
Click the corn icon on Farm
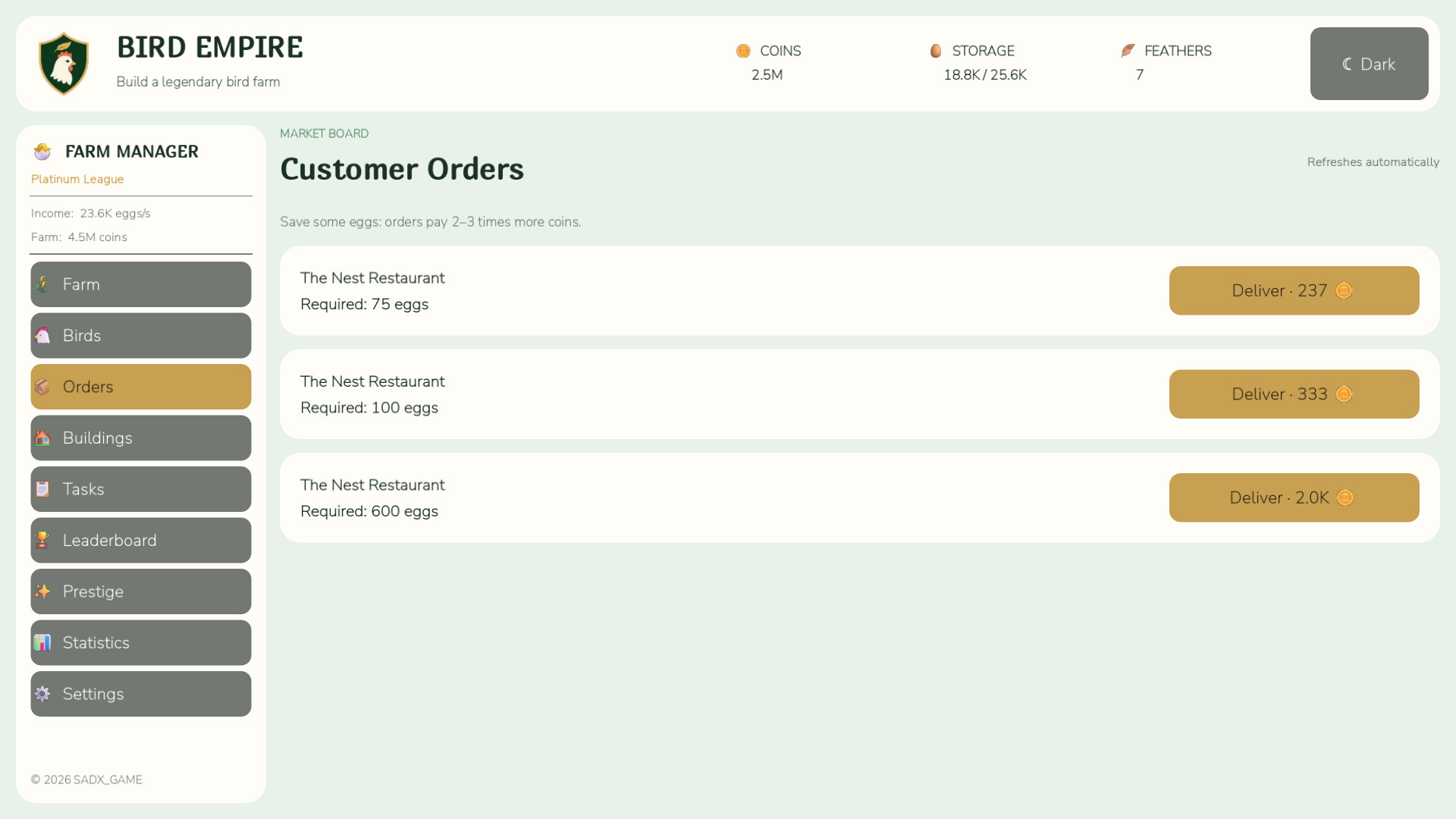pyautogui.click(x=42, y=284)
